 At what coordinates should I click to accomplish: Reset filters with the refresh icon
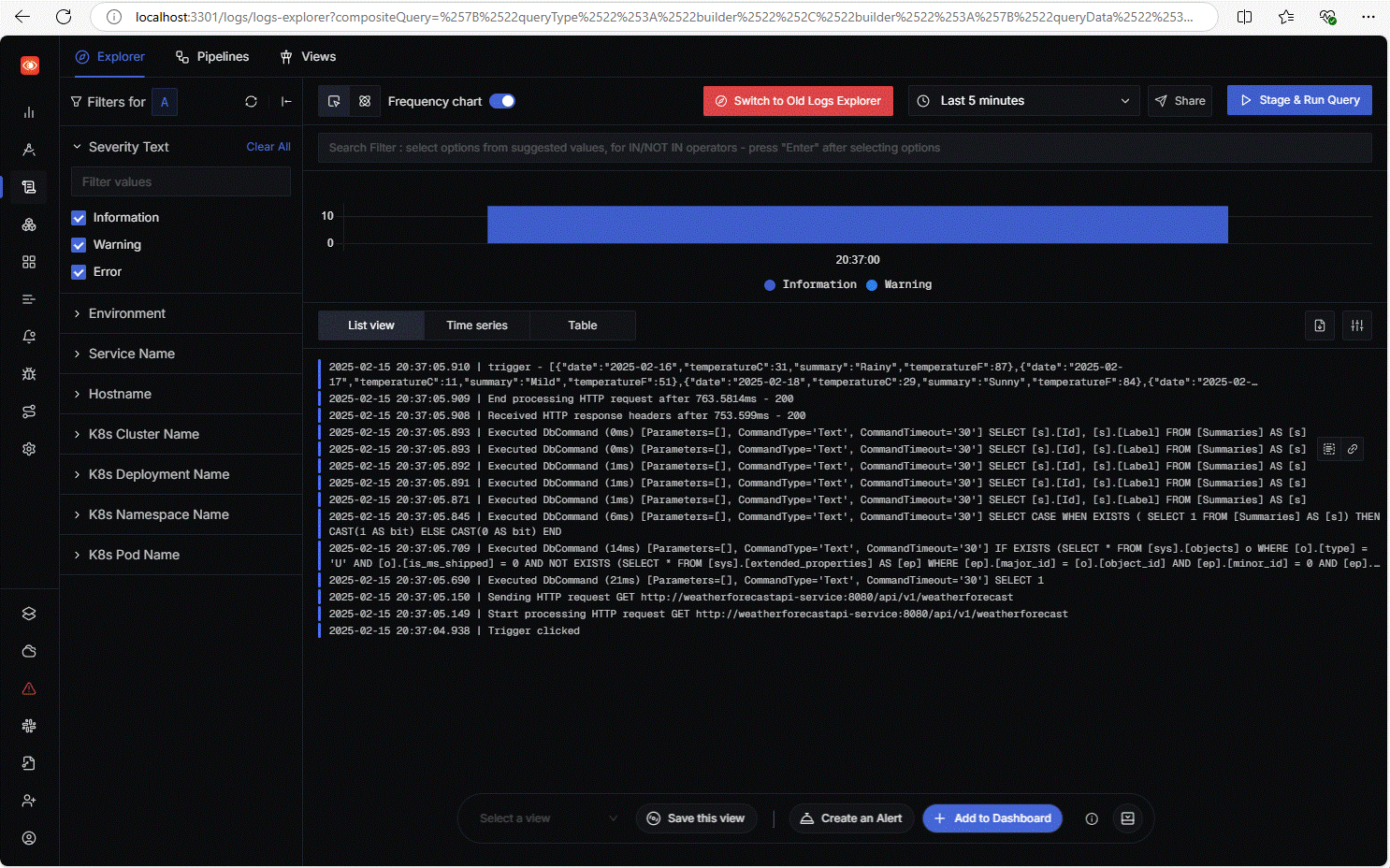(251, 102)
